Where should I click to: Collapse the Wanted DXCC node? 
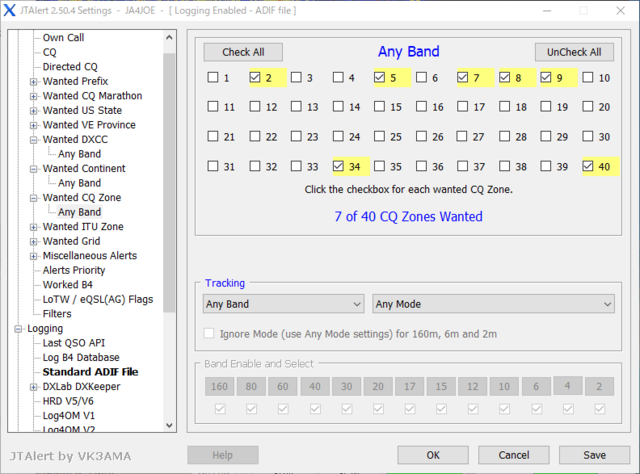pos(33,140)
